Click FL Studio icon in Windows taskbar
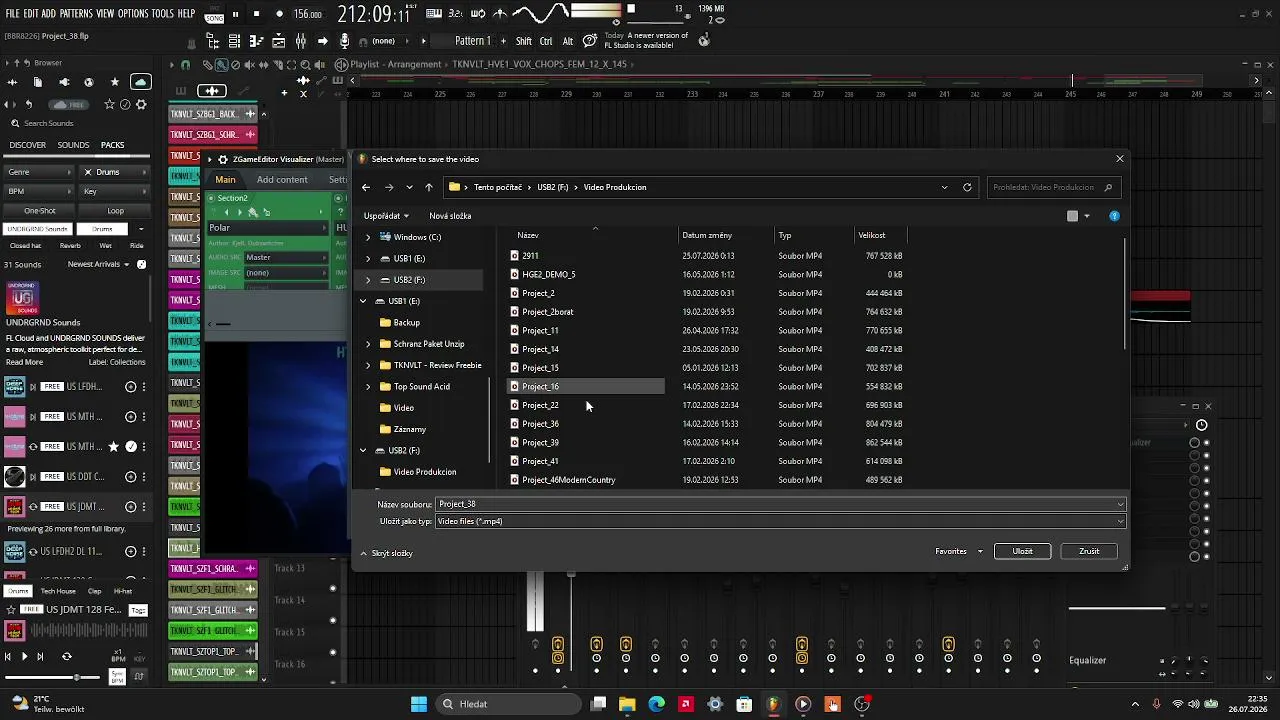This screenshot has width=1280, height=720. coord(773,704)
